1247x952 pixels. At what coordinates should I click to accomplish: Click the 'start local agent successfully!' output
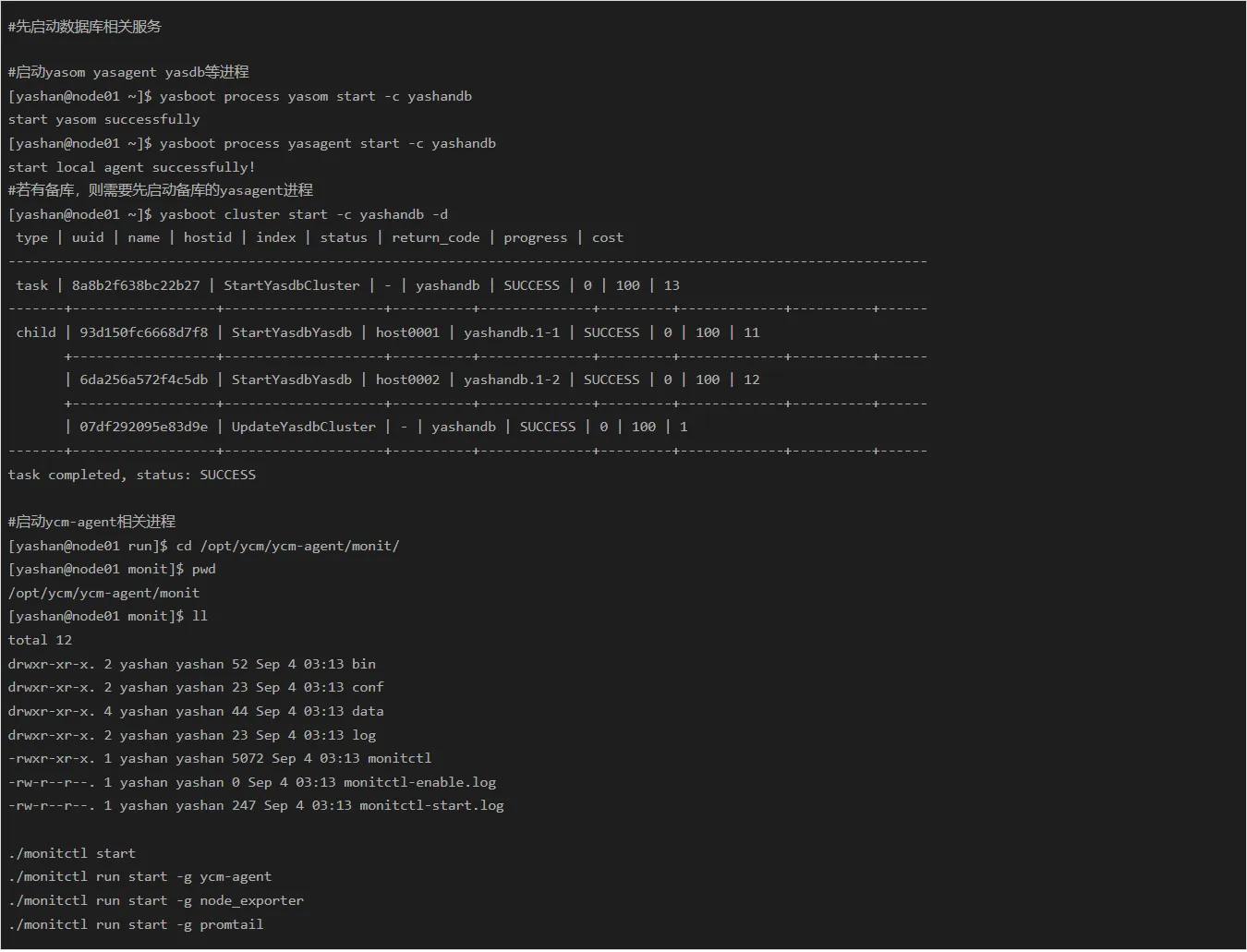click(x=131, y=167)
